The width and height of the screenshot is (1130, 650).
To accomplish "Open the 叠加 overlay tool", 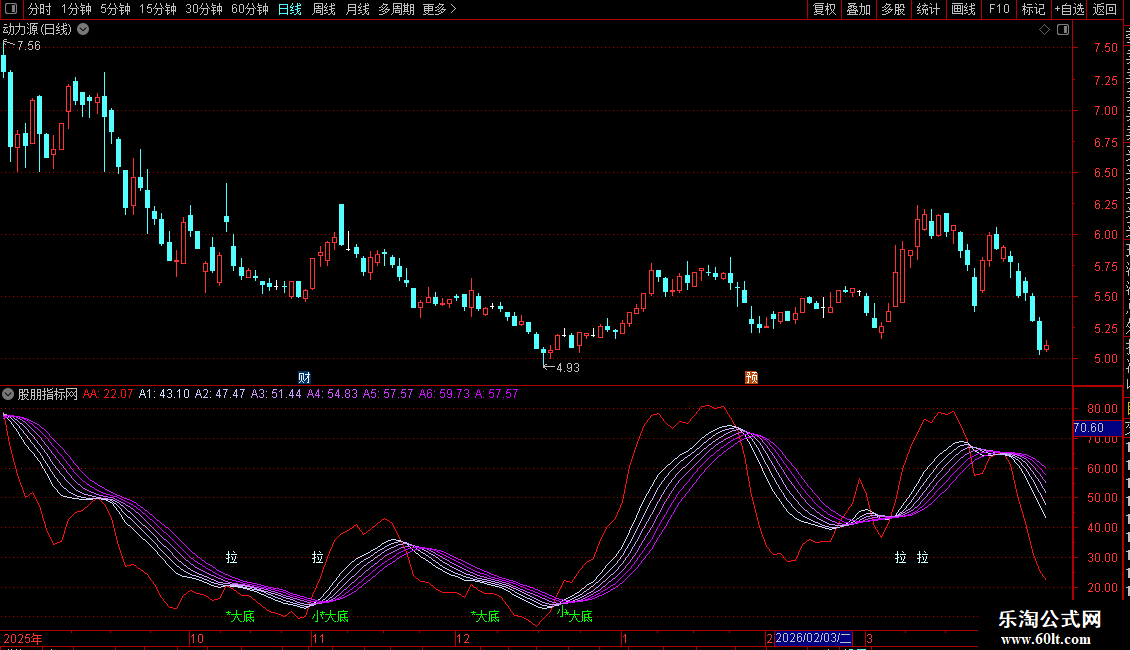I will pyautogui.click(x=859, y=9).
